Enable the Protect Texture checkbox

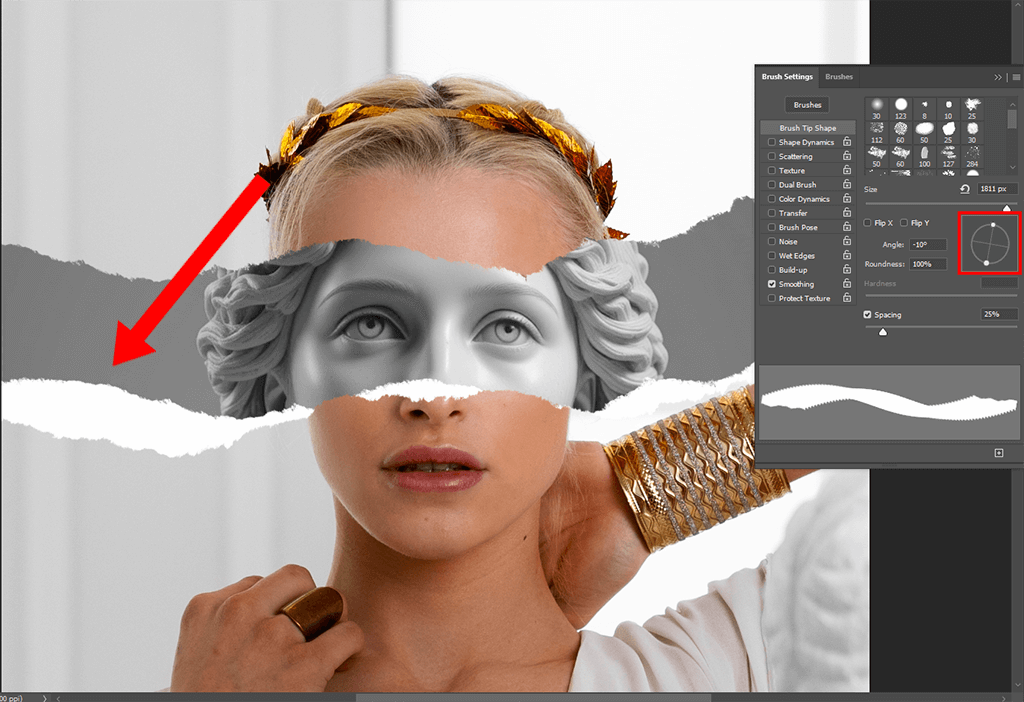click(772, 298)
